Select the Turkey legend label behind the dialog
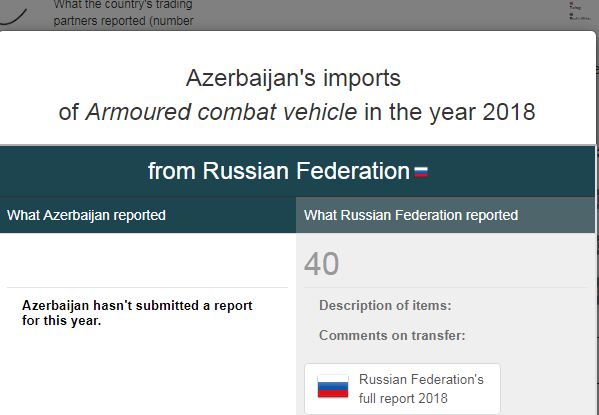This screenshot has width=599, height=415. (575, 8)
